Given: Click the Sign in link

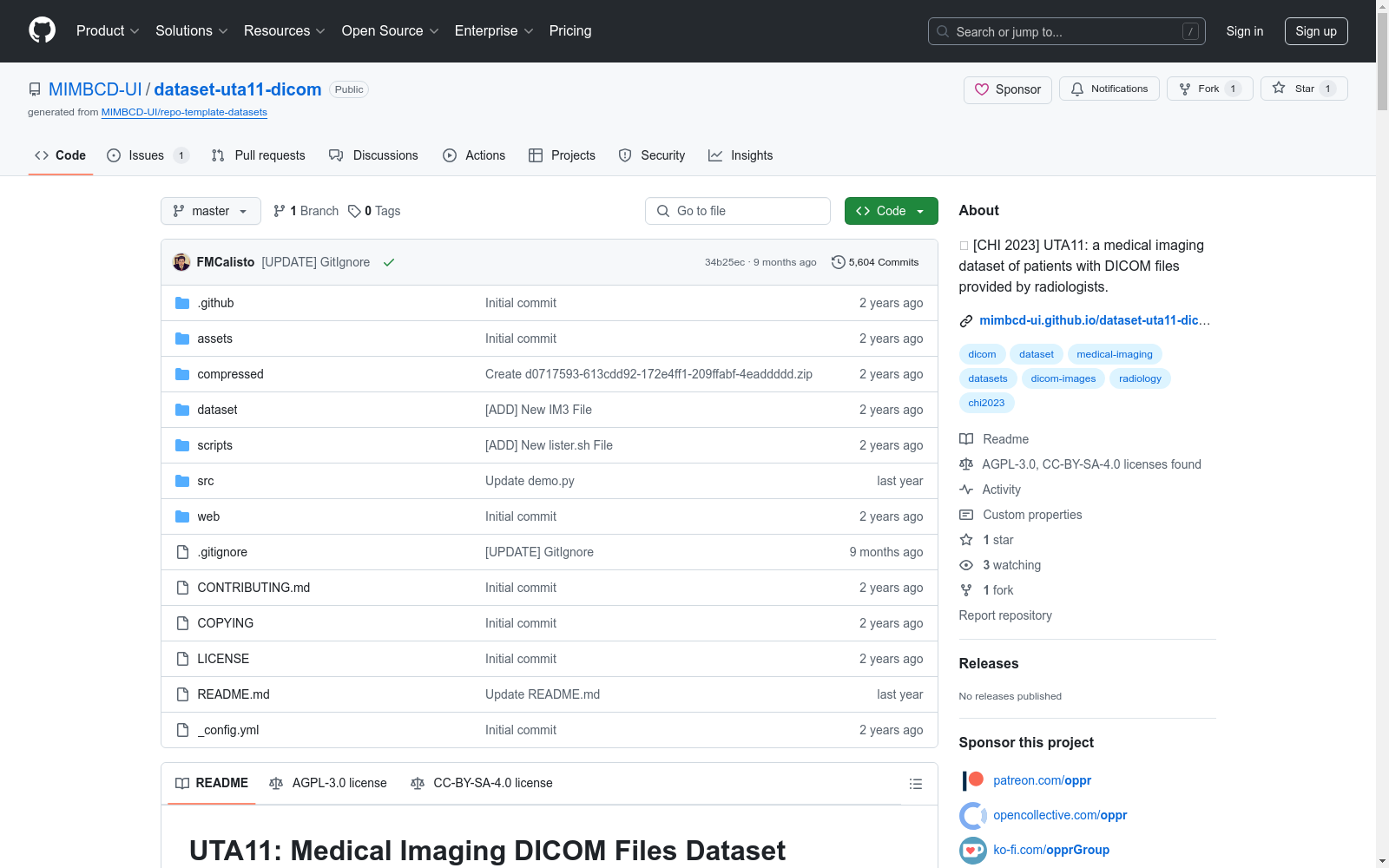Looking at the screenshot, I should pyautogui.click(x=1245, y=31).
